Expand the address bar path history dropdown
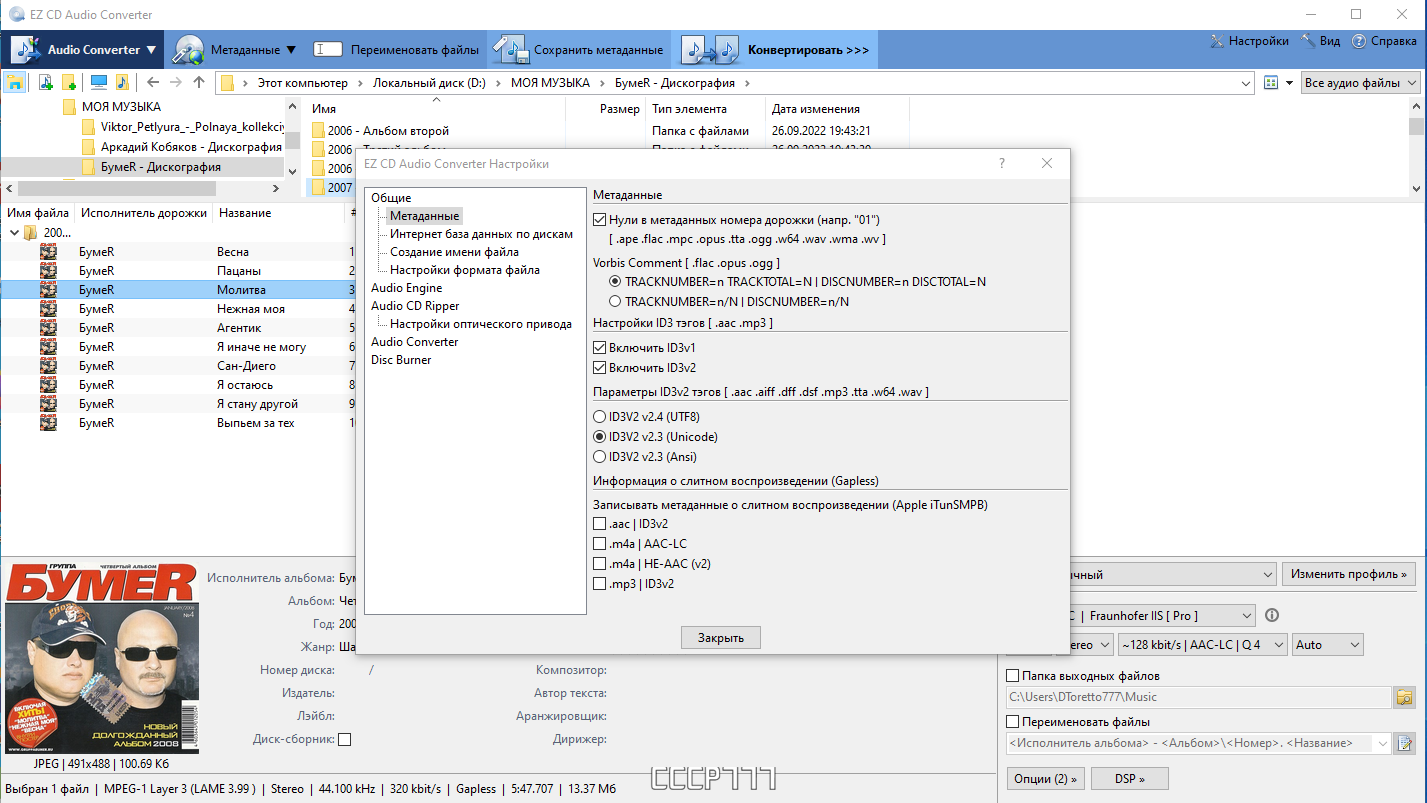 1246,83
